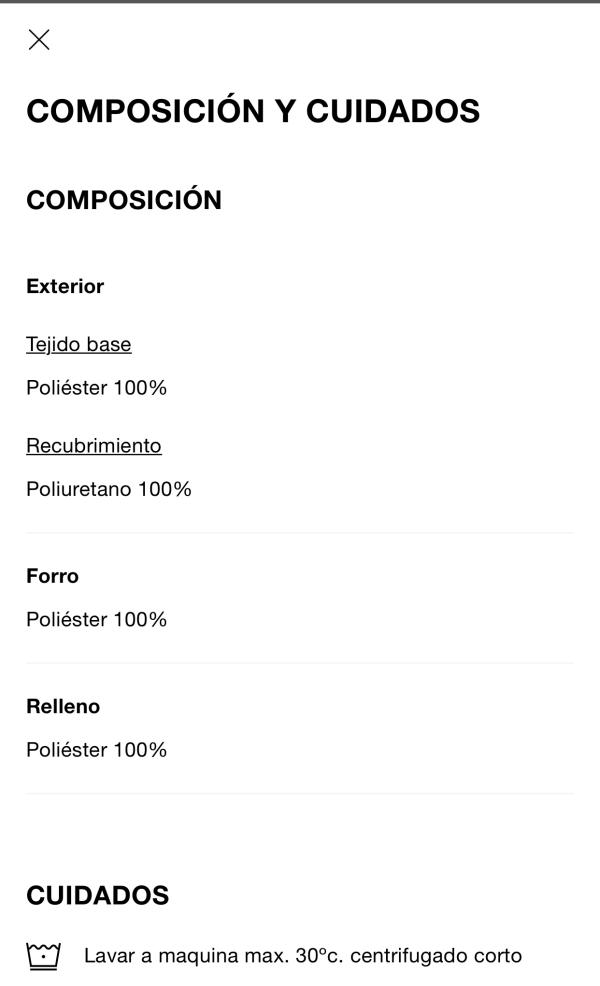Click Poliéster 100% under Relleno
Viewport: 600px width, 986px height.
tap(96, 750)
